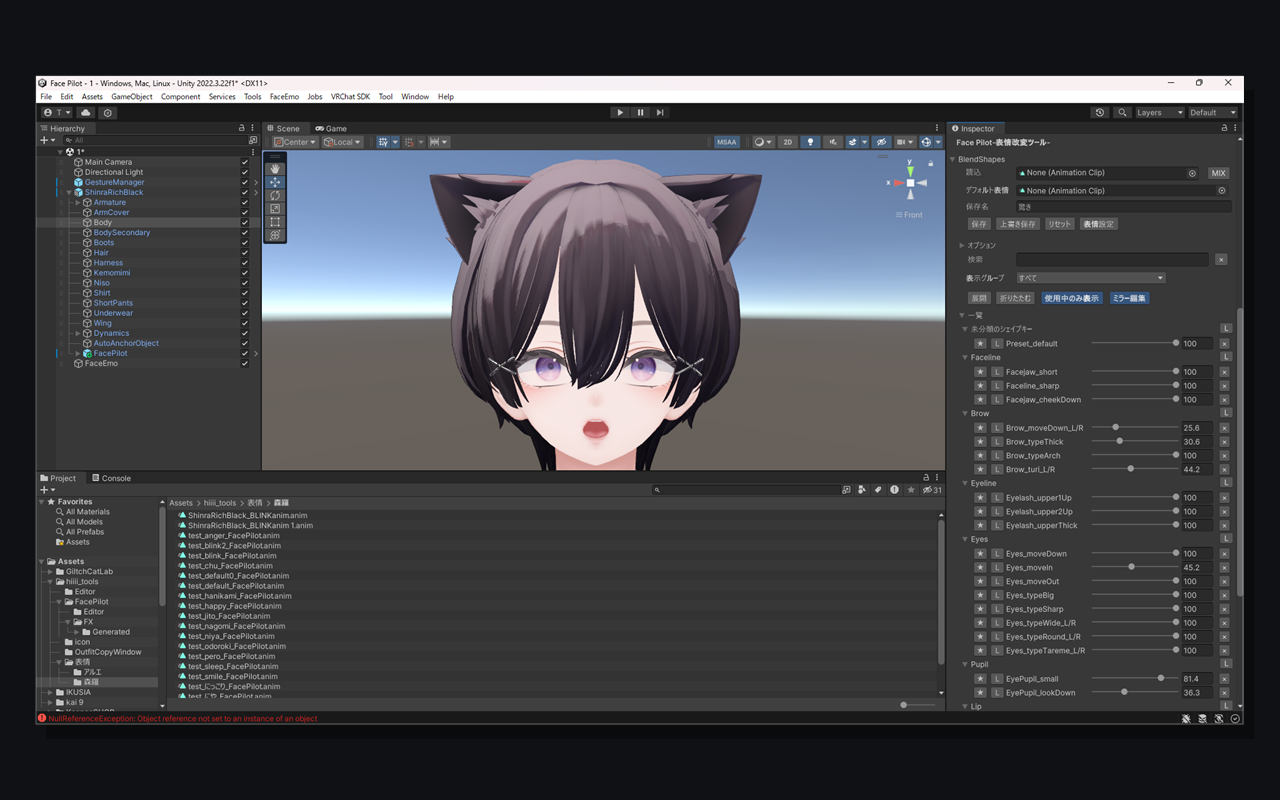Select the Hand view tool

275,169
